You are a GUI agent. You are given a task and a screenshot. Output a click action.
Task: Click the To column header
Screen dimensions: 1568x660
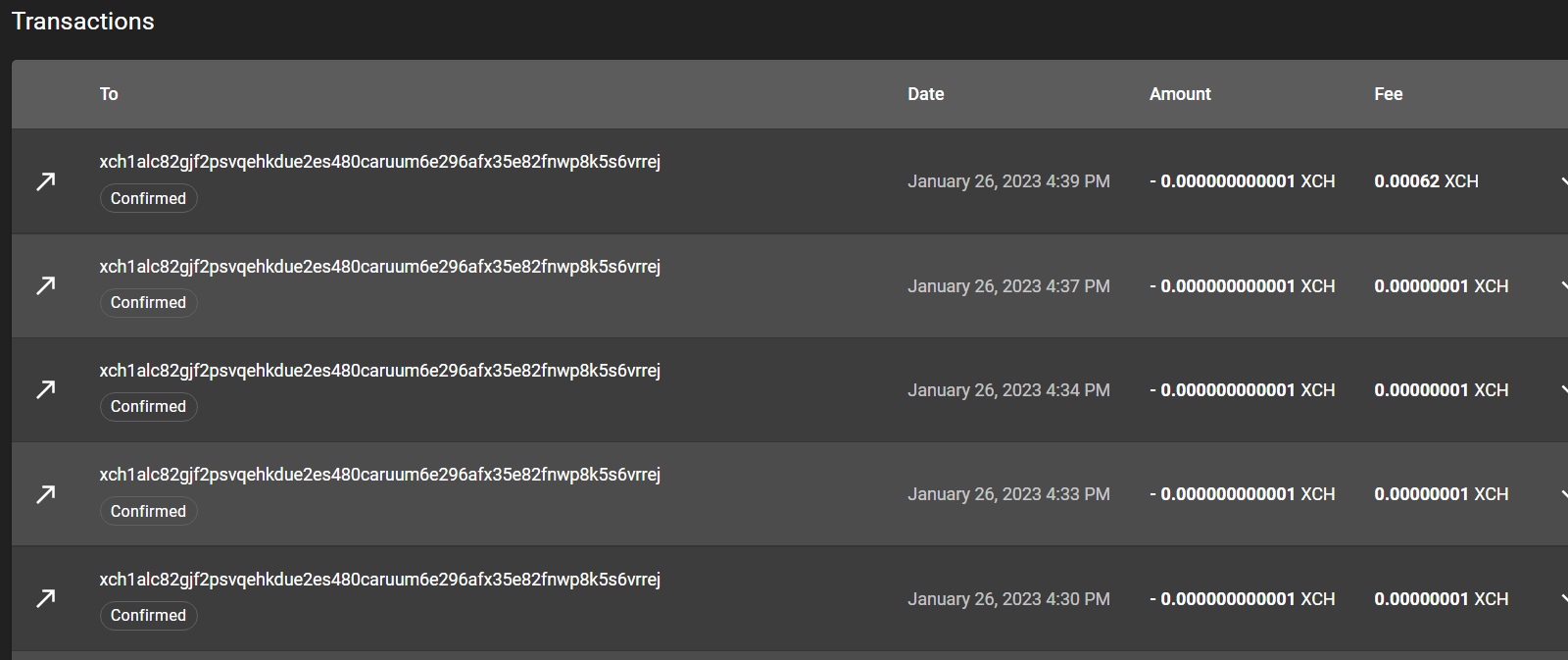pos(108,93)
